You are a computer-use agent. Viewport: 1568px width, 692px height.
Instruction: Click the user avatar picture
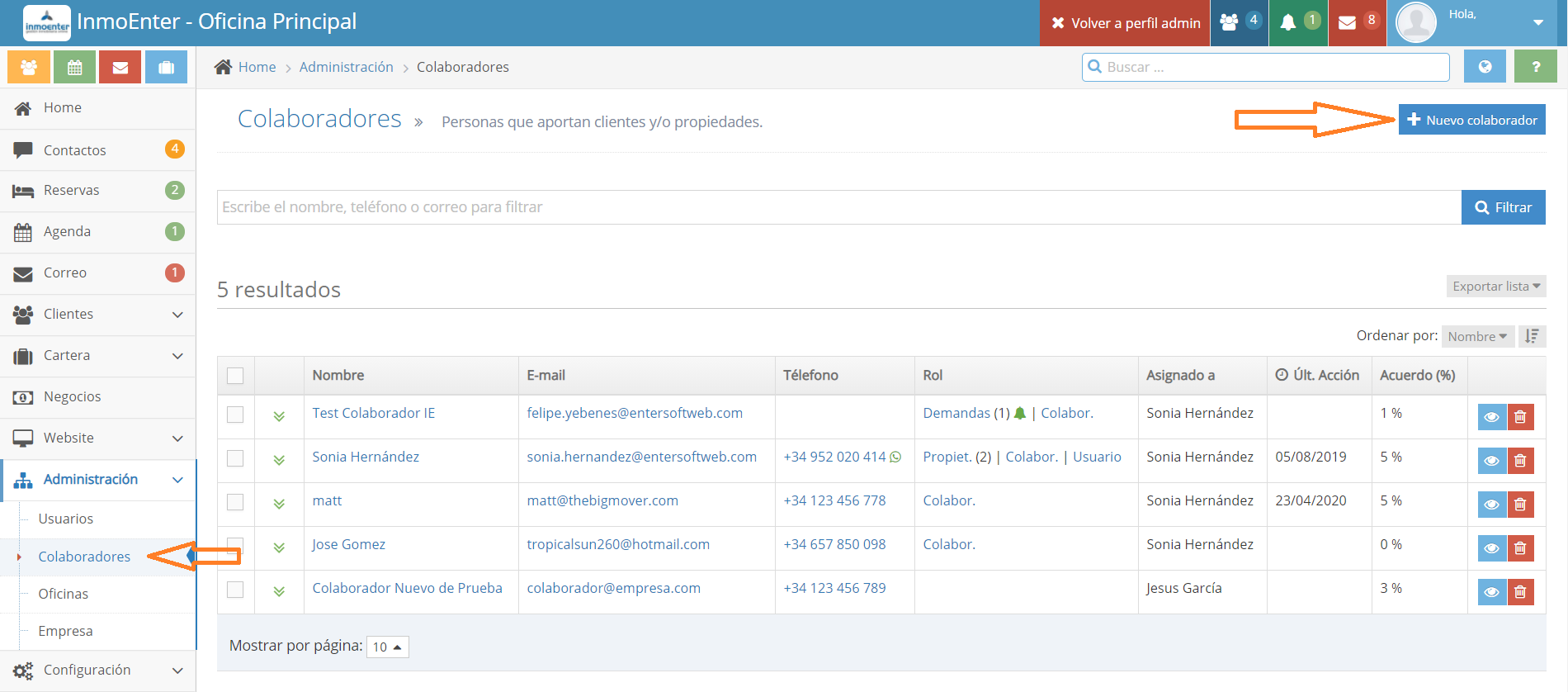pyautogui.click(x=1416, y=22)
